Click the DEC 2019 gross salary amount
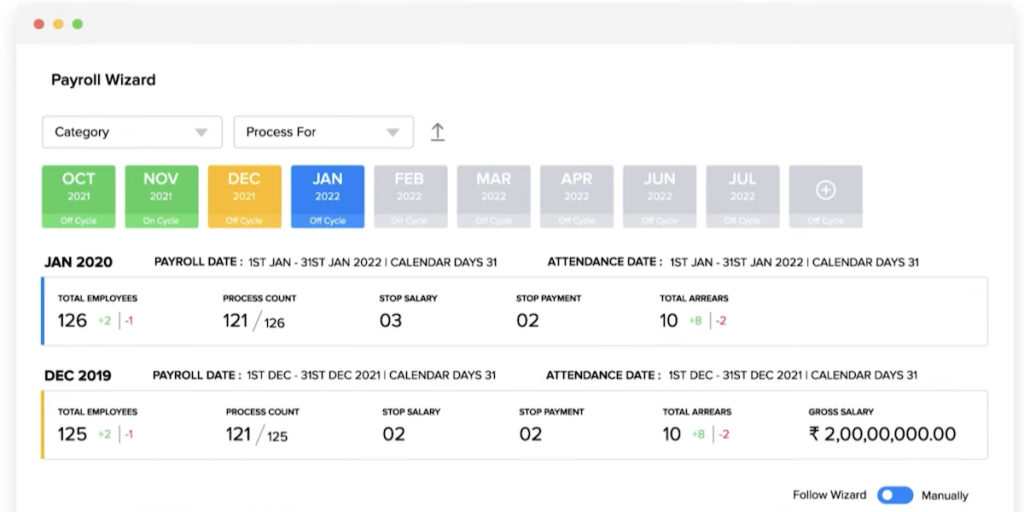The image size is (1024, 512). pyautogui.click(x=882, y=434)
